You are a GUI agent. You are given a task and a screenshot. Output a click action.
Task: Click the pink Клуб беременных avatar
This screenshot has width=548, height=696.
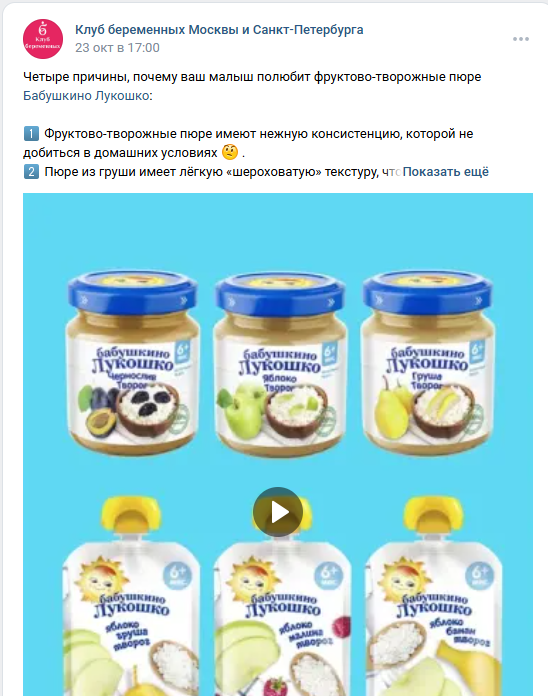pos(43,39)
